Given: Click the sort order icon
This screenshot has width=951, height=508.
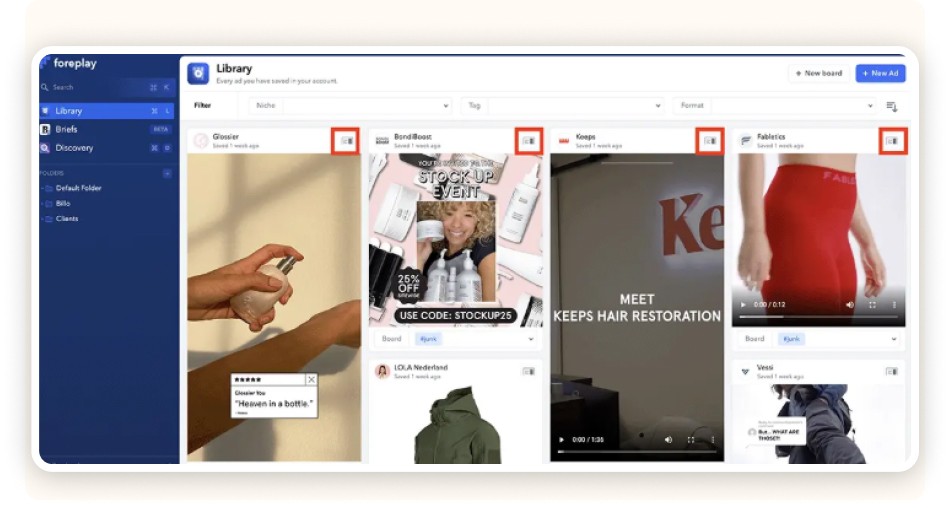Looking at the screenshot, I should [892, 106].
